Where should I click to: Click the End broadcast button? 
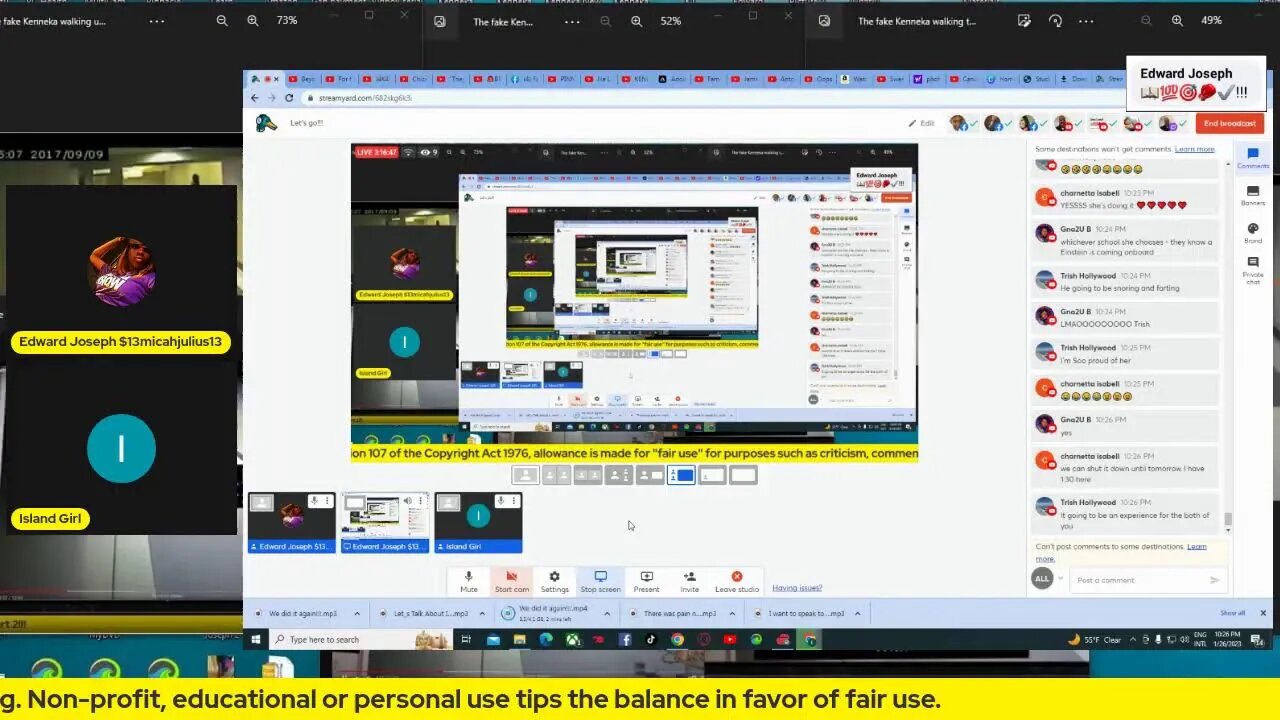1229,123
